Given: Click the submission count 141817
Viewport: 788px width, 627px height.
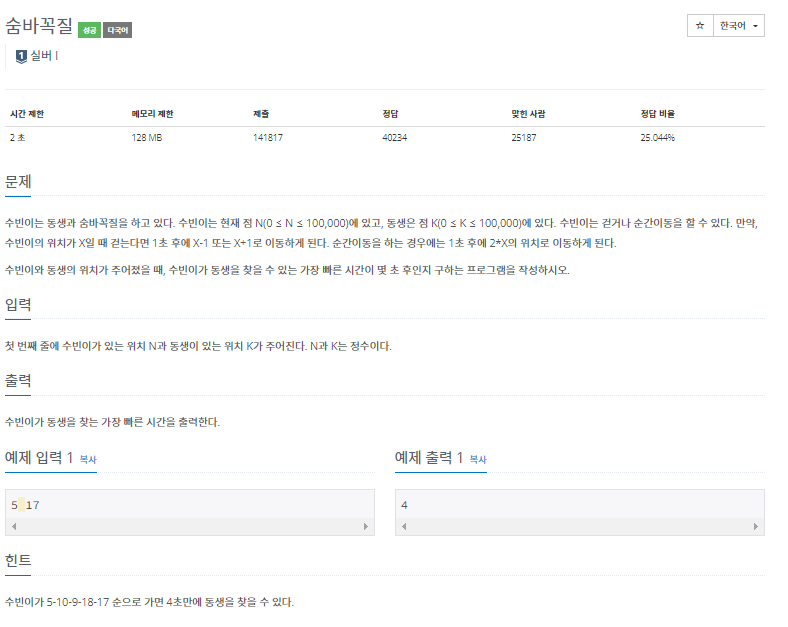Looking at the screenshot, I should (x=268, y=138).
